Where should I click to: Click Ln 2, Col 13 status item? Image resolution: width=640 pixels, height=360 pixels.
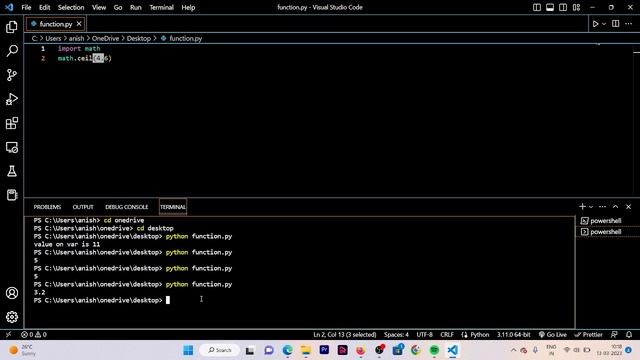coord(344,335)
